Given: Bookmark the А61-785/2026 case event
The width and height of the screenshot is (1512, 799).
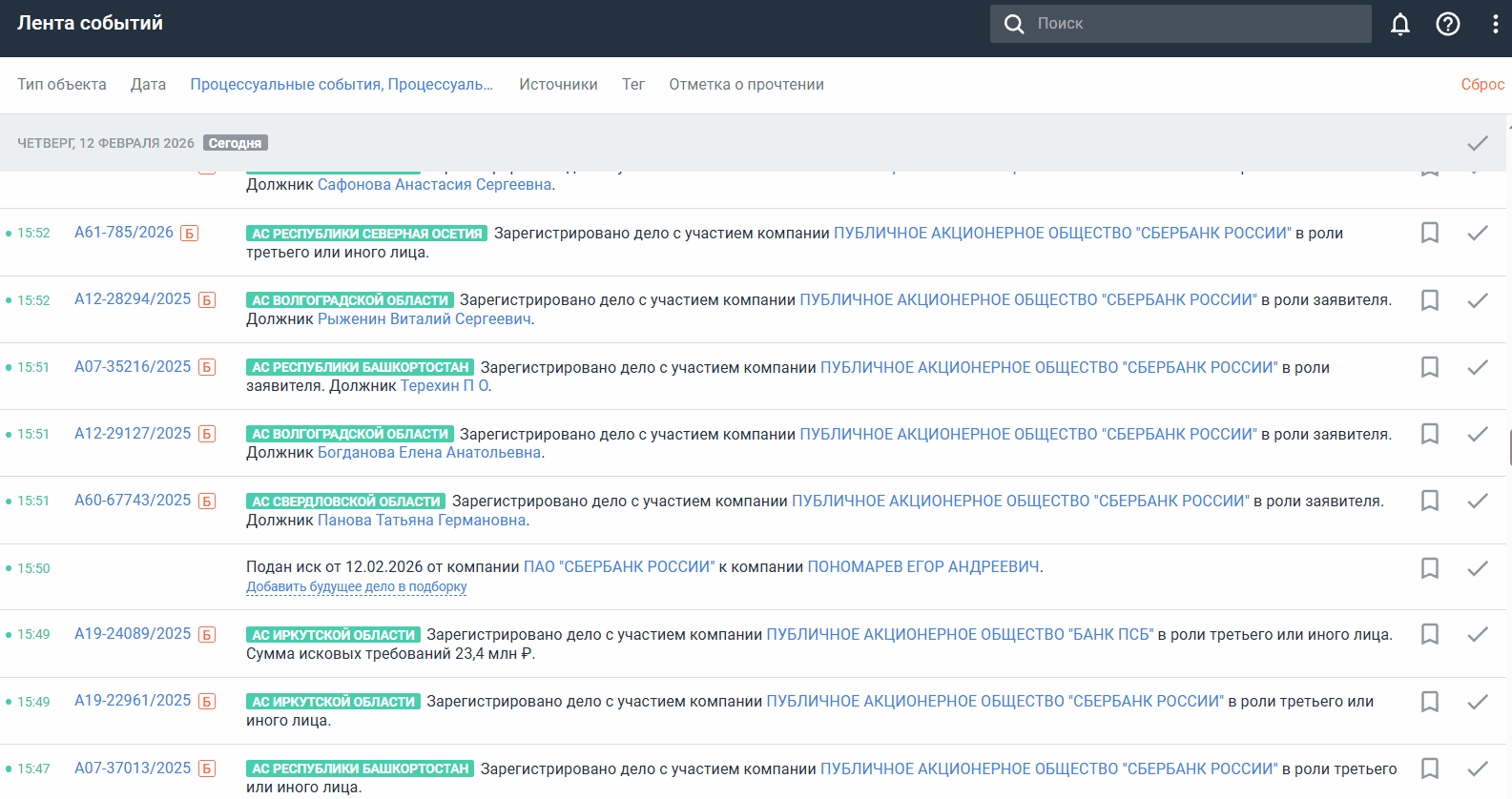Looking at the screenshot, I should [x=1429, y=233].
